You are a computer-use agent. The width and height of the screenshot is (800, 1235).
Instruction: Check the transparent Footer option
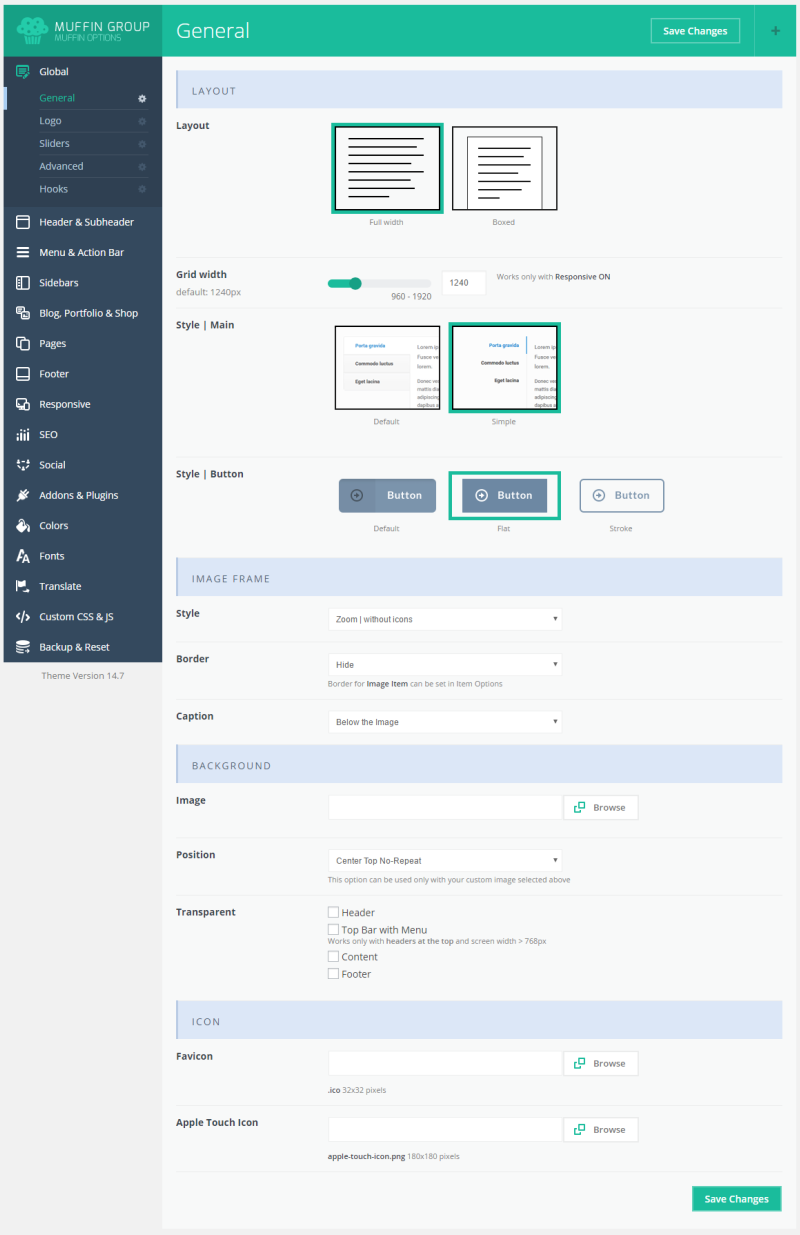pos(333,974)
